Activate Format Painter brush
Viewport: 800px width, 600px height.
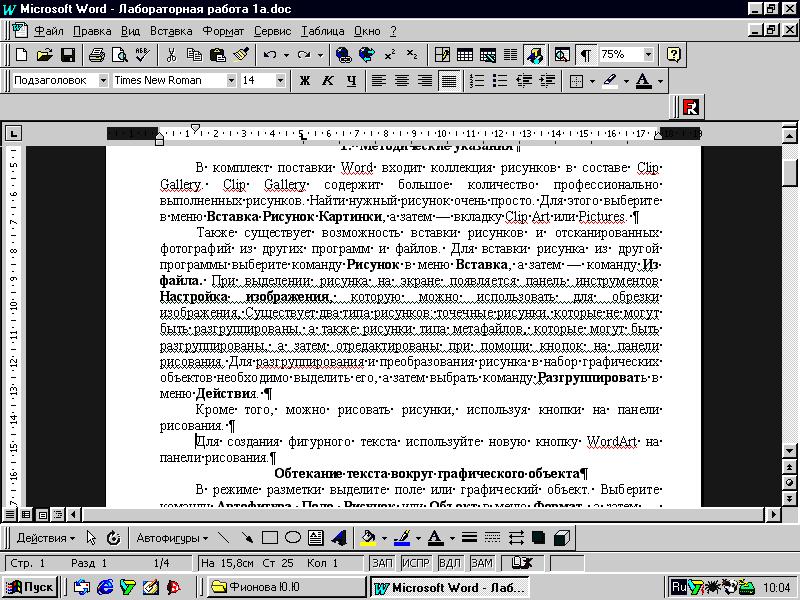[x=241, y=55]
